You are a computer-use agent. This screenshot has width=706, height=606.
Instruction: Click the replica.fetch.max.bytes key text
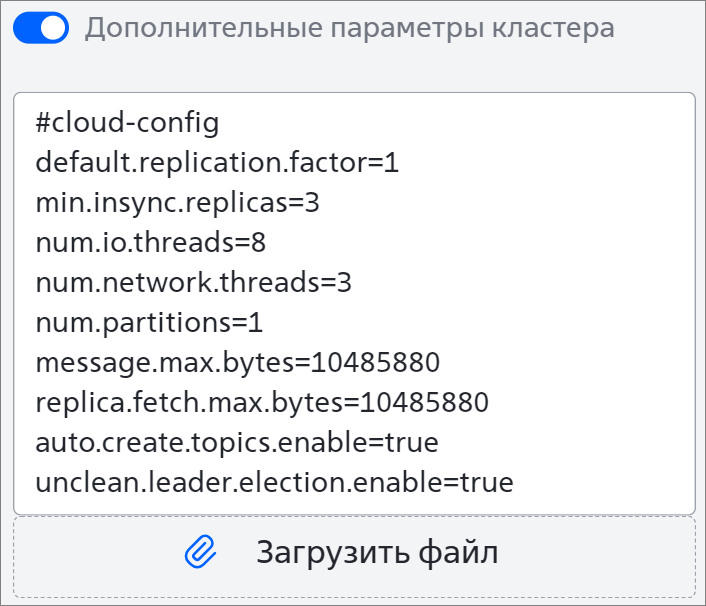[x=190, y=402]
